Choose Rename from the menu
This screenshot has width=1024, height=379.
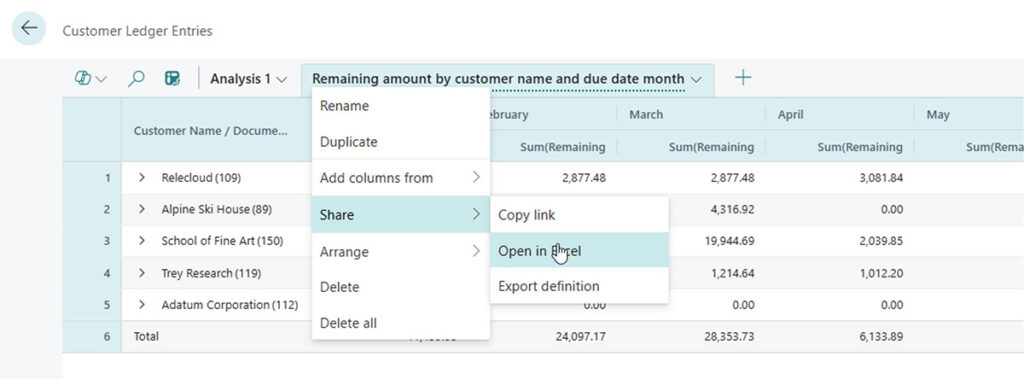401,106
